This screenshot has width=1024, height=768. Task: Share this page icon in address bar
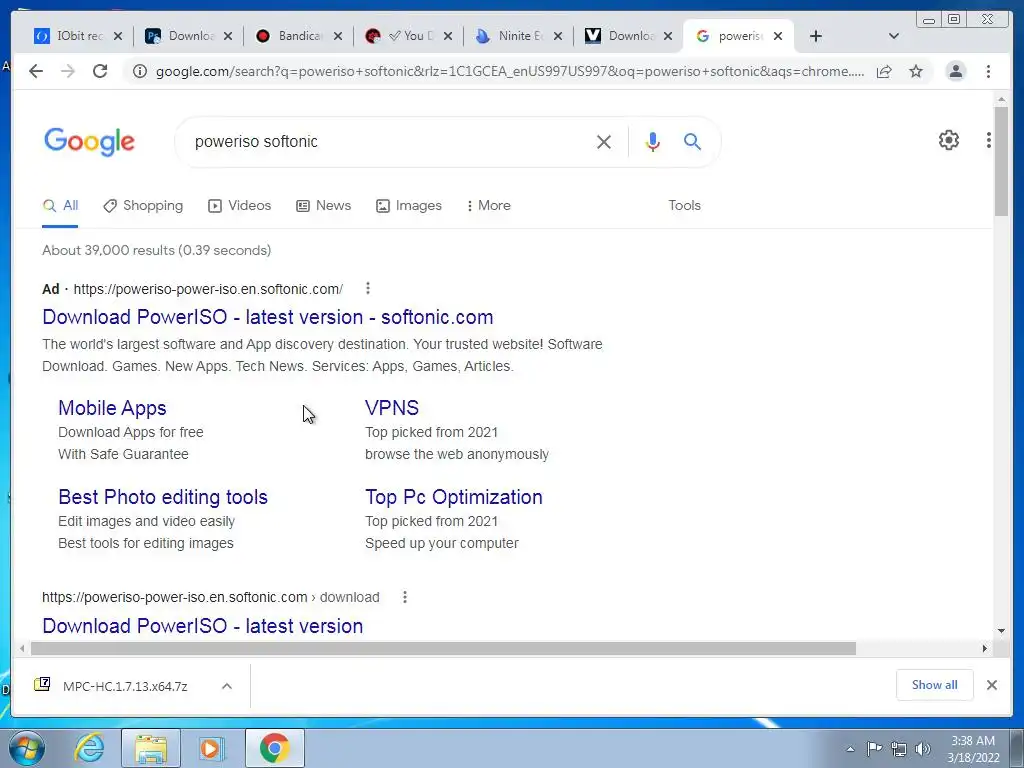[x=884, y=71]
